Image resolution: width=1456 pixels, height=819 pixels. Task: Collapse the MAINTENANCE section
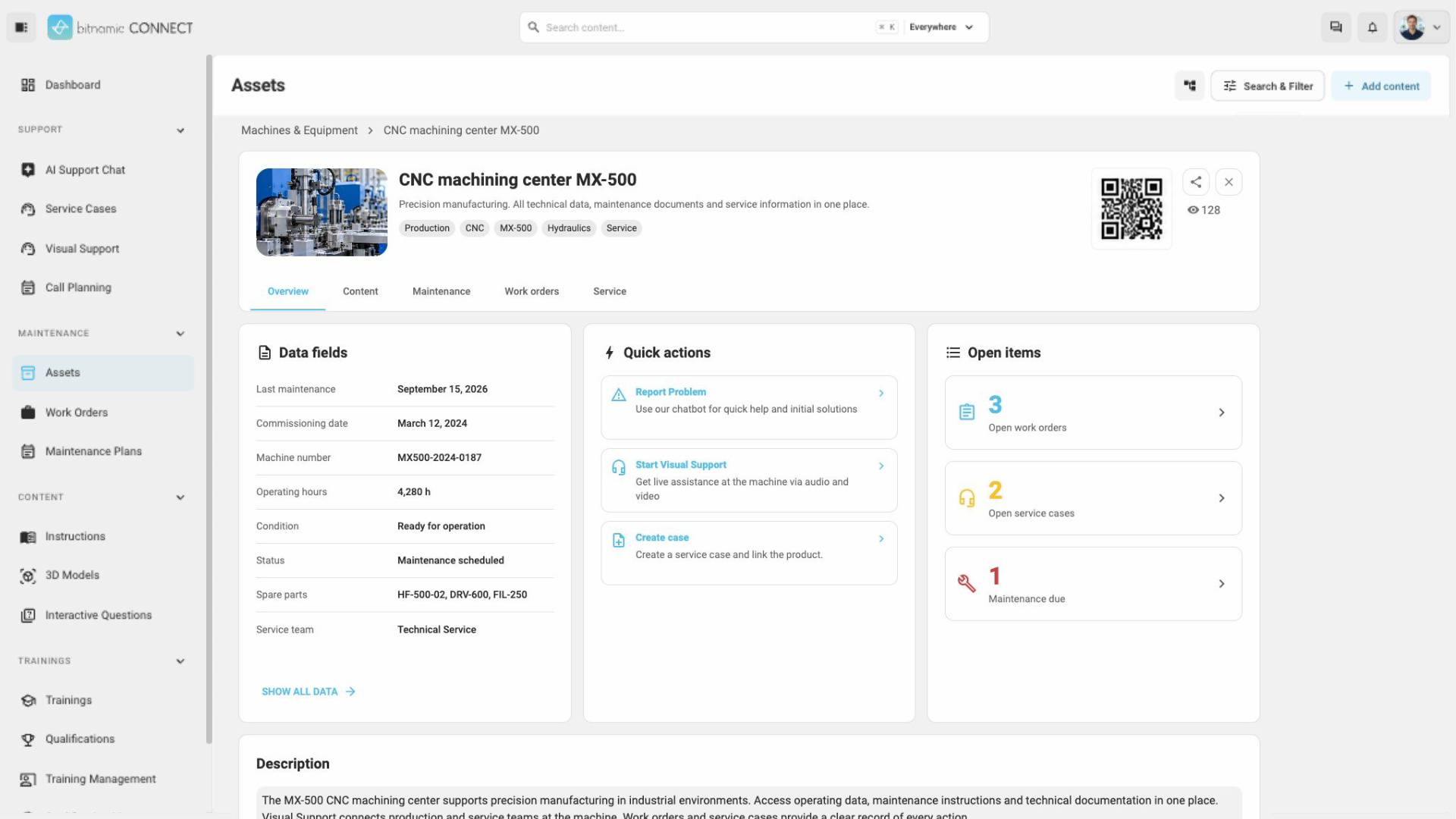tap(180, 334)
